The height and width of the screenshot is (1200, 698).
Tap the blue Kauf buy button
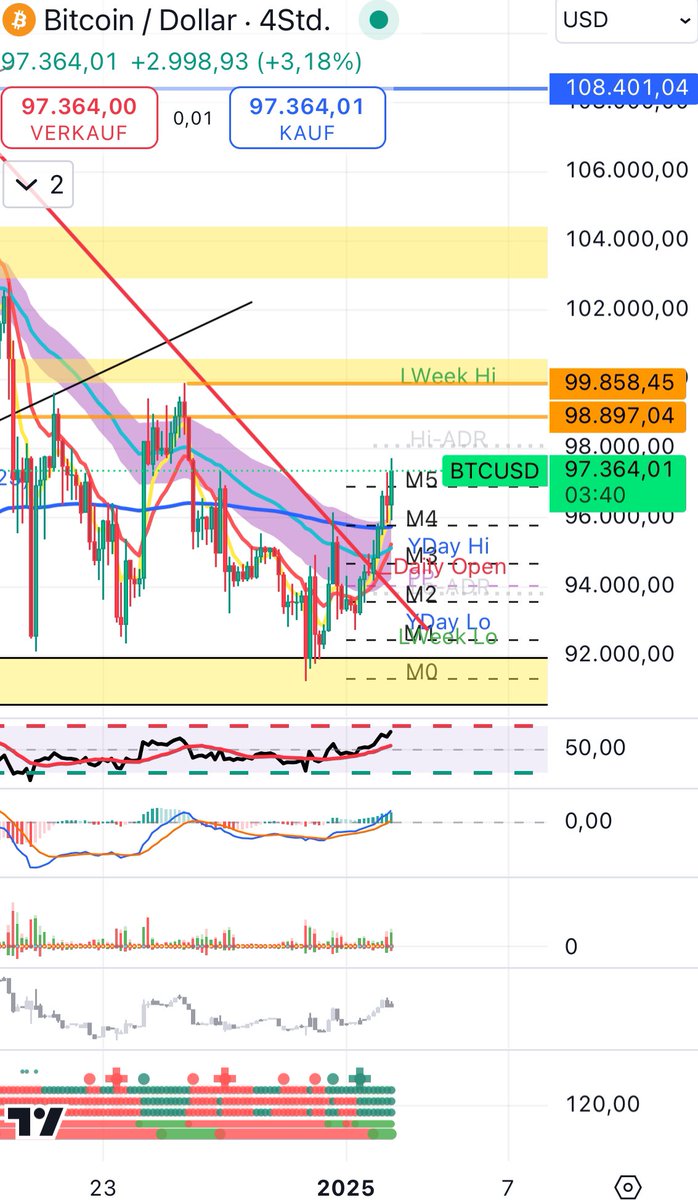pyautogui.click(x=307, y=117)
